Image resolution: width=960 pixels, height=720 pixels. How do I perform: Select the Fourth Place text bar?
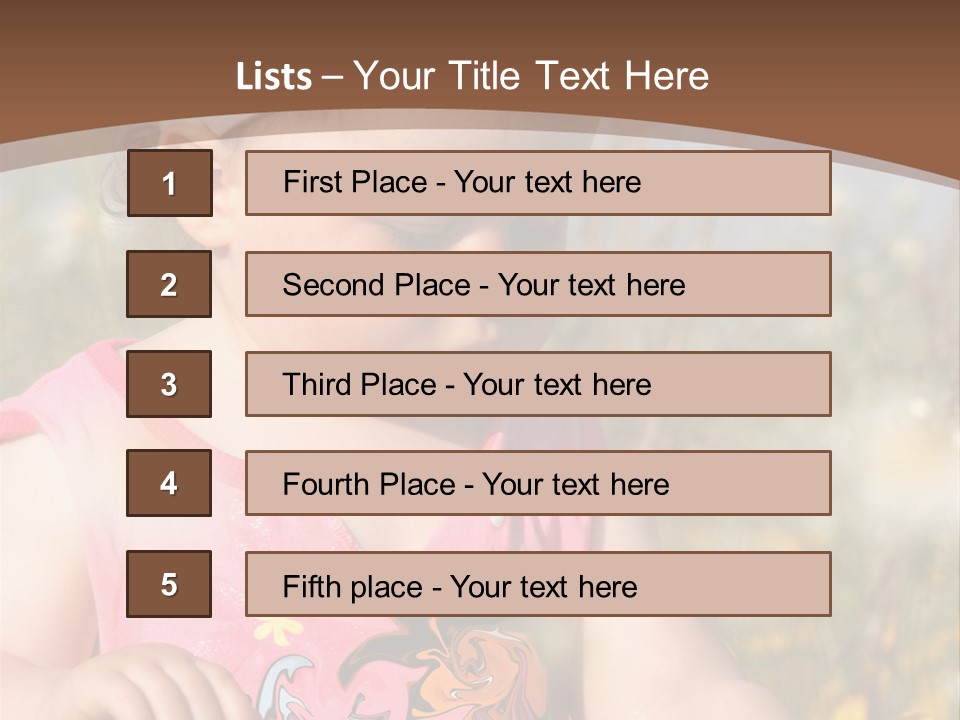[538, 483]
